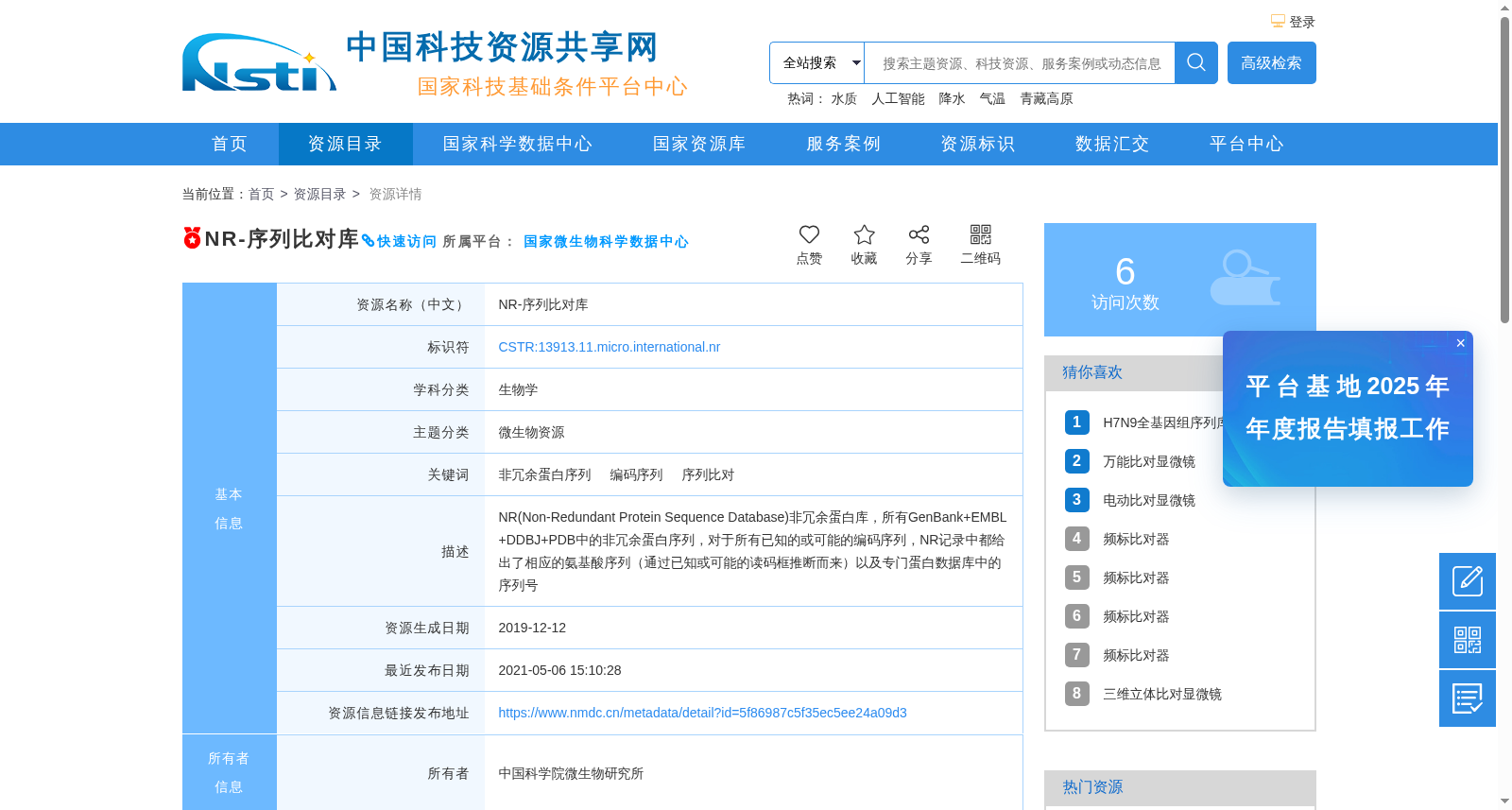Viewport: 1512px width, 810px height.
Task: Click breadcrumb 资源目录 link
Action: (319, 194)
